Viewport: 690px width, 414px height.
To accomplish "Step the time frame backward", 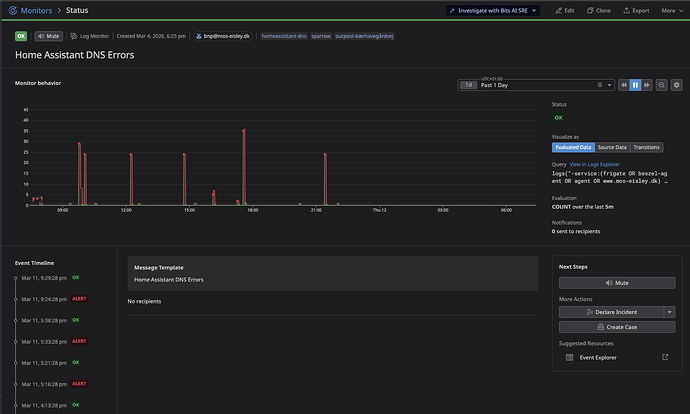I will click(624, 85).
